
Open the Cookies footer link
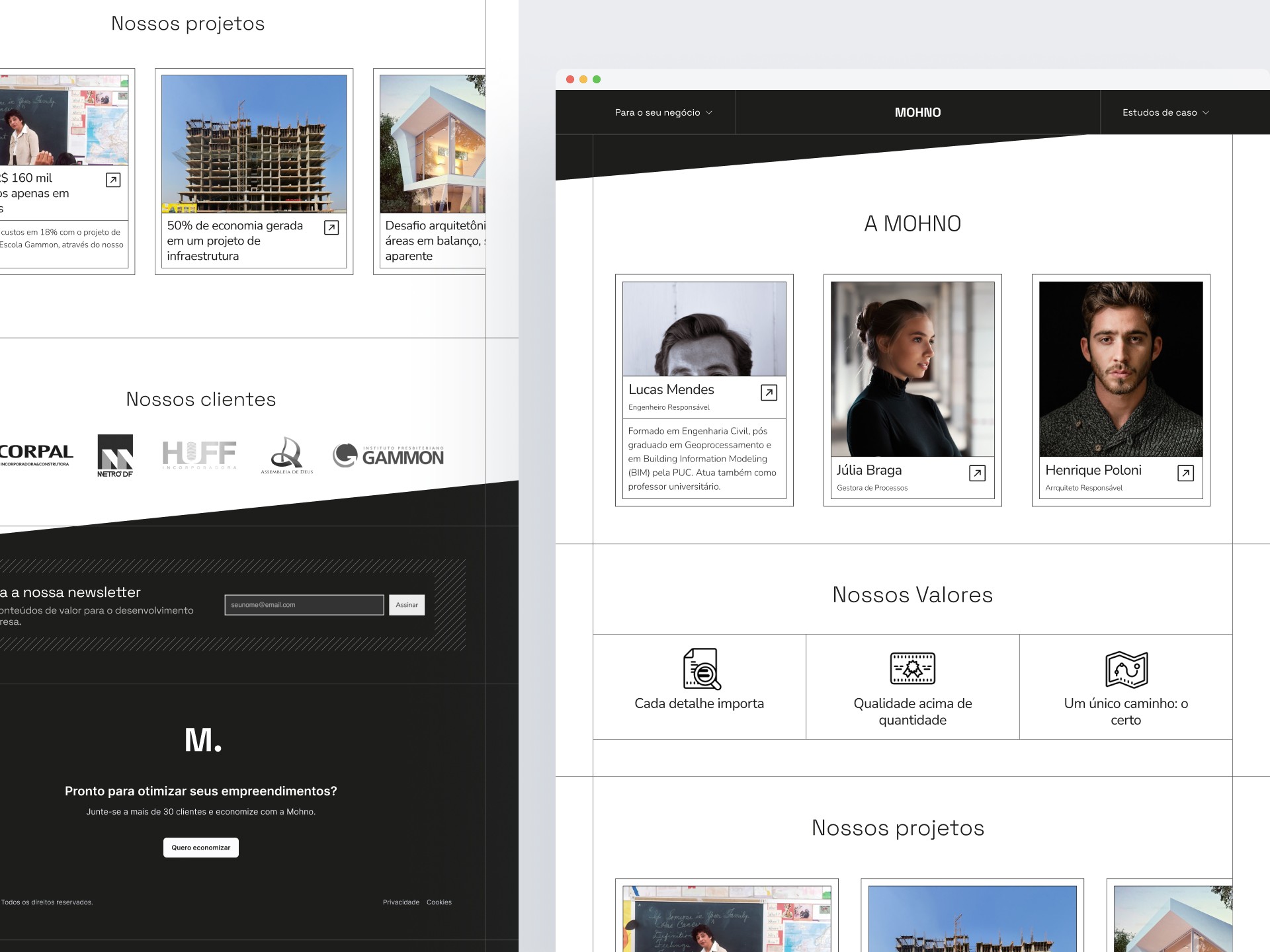click(x=439, y=902)
